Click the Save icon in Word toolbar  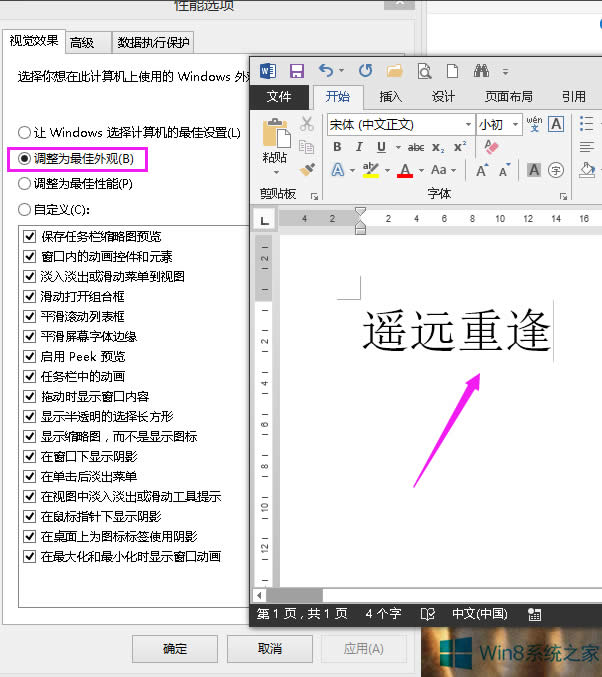[297, 71]
